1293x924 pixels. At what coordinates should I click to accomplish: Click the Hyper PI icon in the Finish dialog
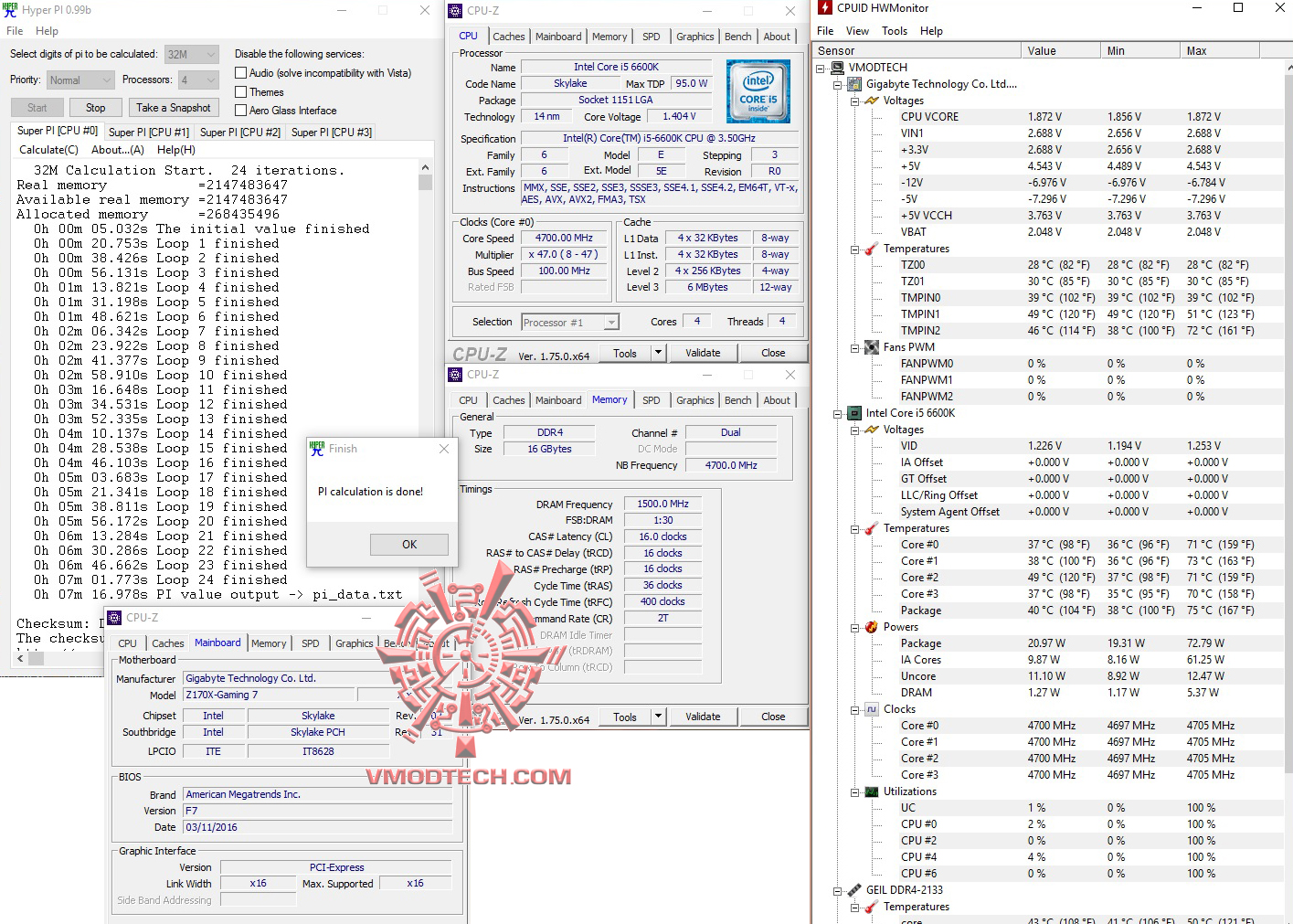(316, 448)
